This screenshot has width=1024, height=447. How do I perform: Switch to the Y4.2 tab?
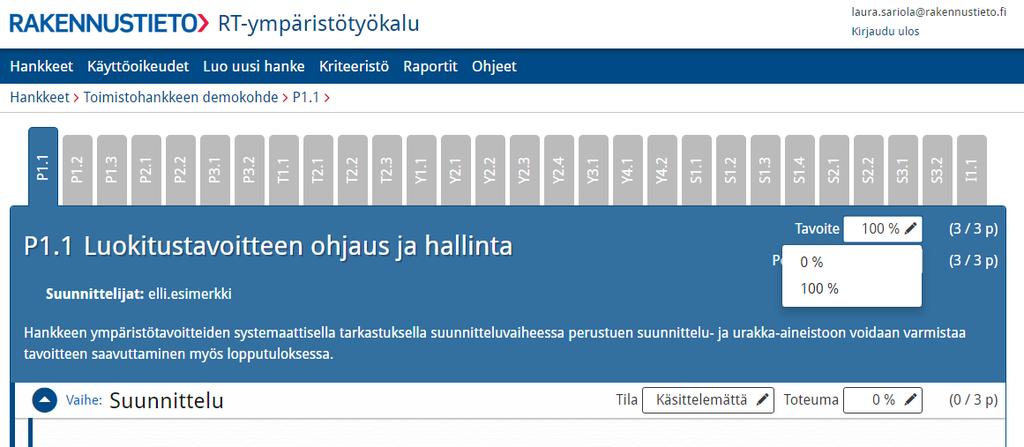pos(662,170)
